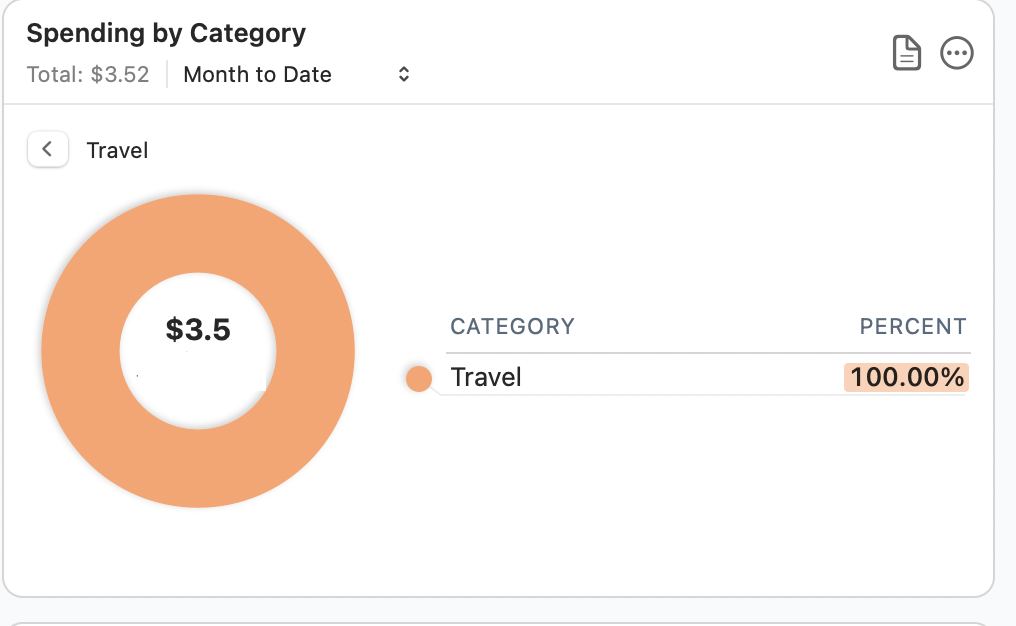Image resolution: width=1016 pixels, height=626 pixels.
Task: Click the divider line under the header
Action: point(500,104)
